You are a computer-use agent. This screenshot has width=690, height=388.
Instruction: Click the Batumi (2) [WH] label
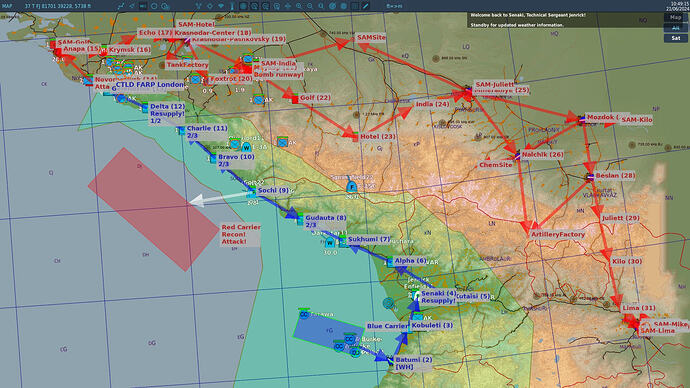[414, 363]
